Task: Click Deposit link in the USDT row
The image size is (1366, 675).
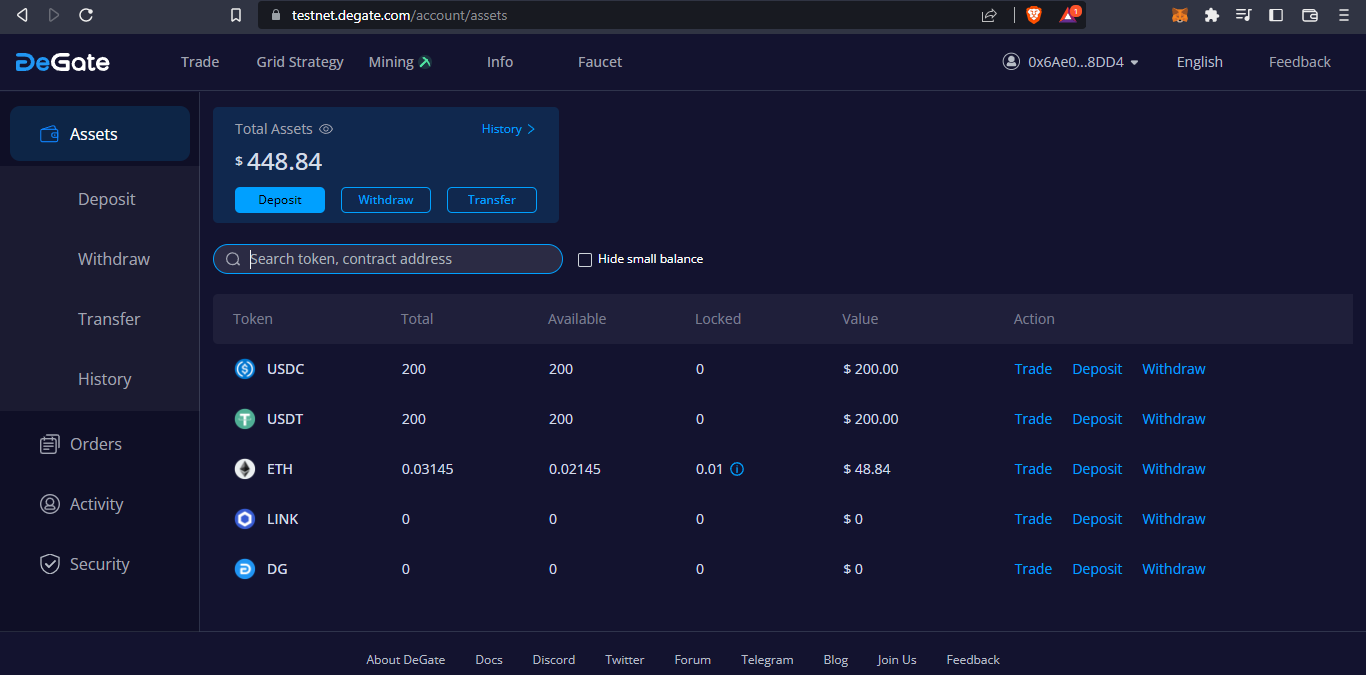Action: tap(1097, 419)
